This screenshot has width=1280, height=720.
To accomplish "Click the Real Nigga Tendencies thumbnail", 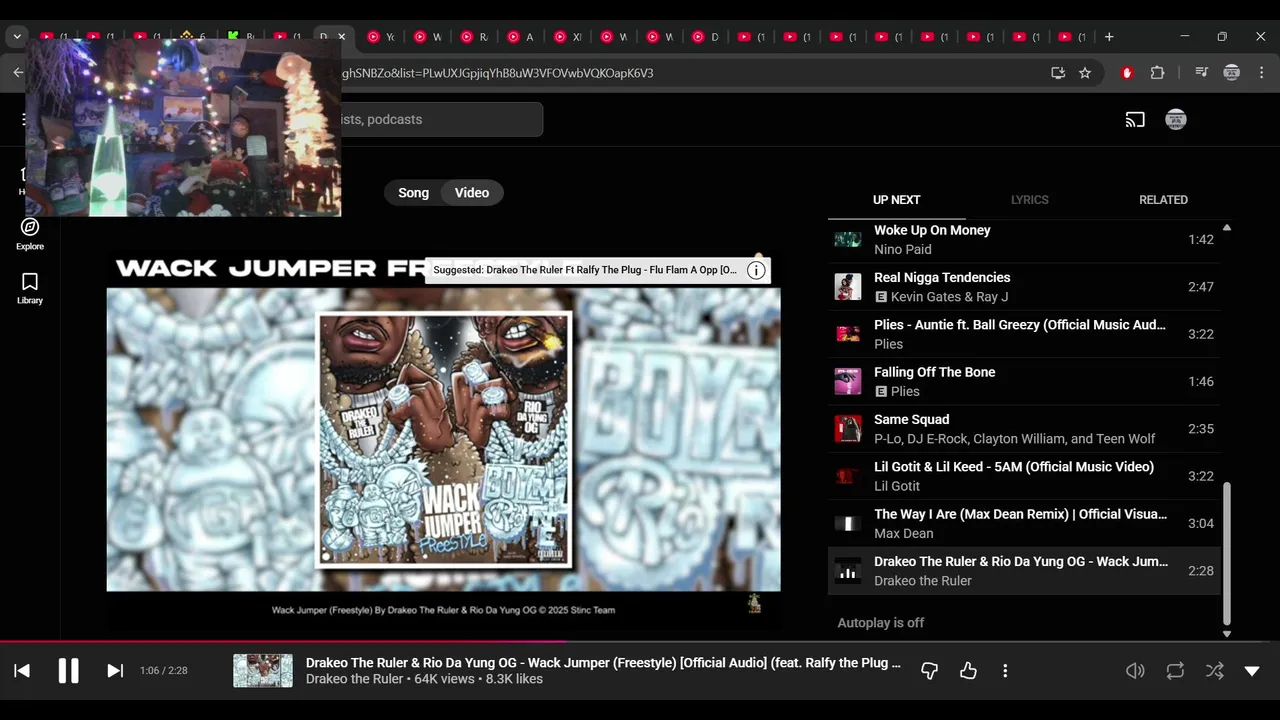I will (x=848, y=287).
